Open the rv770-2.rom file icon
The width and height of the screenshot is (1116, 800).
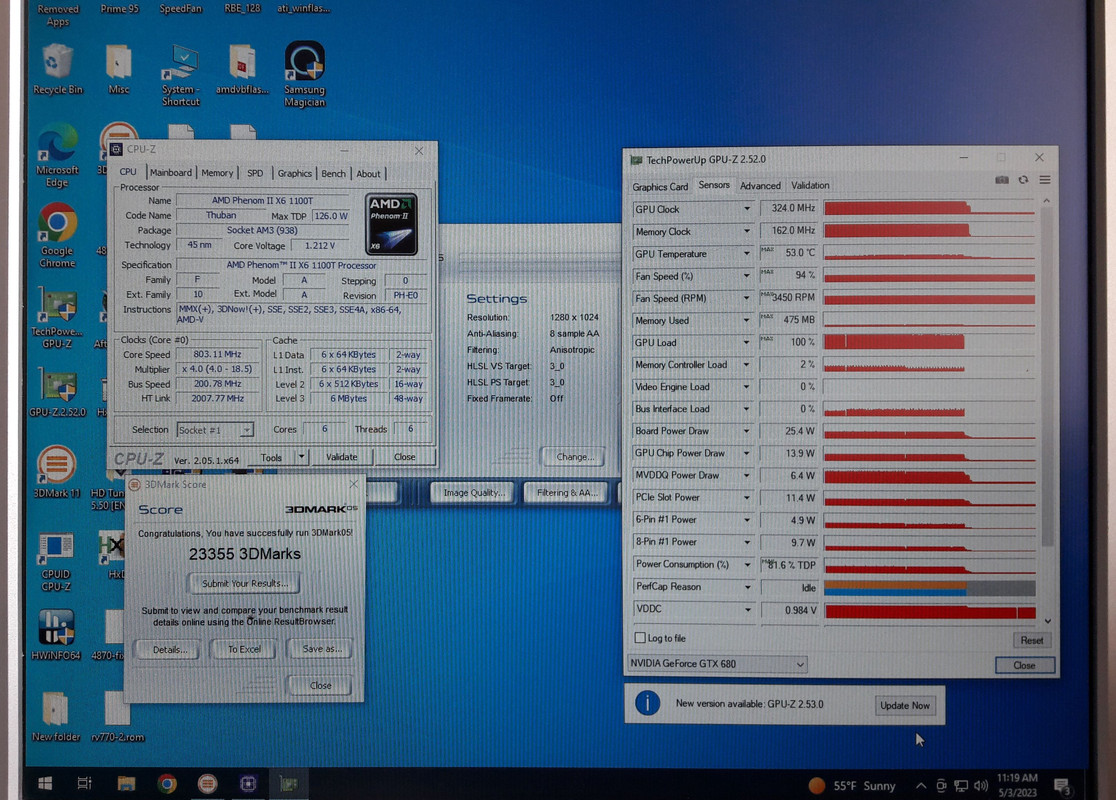point(117,716)
